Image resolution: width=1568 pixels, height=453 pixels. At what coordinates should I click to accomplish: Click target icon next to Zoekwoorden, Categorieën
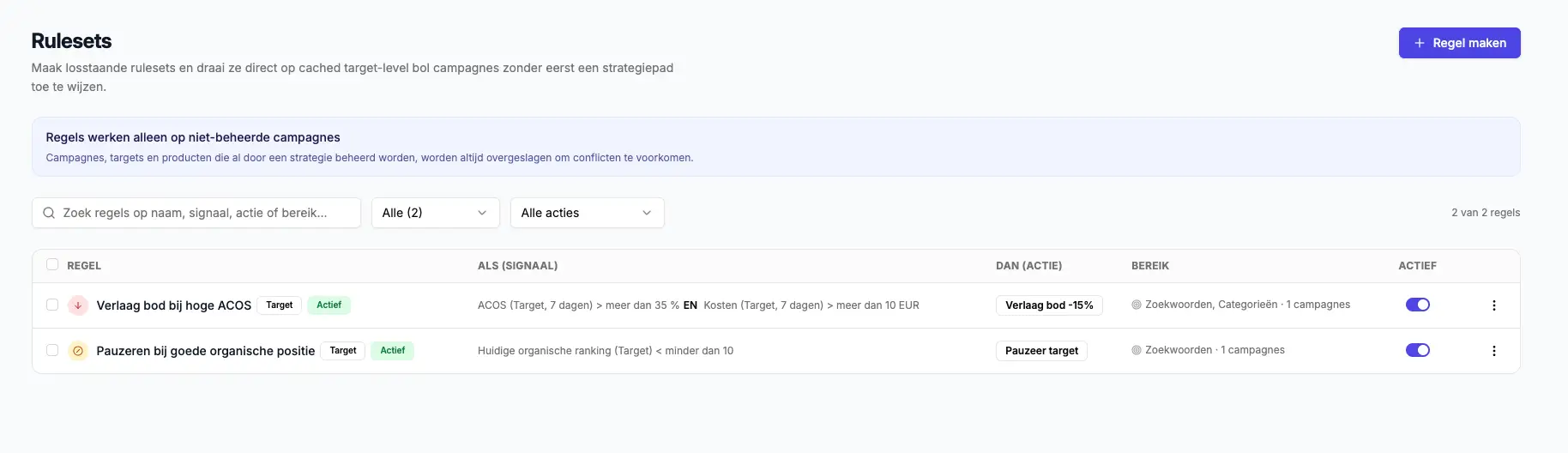pos(1137,305)
